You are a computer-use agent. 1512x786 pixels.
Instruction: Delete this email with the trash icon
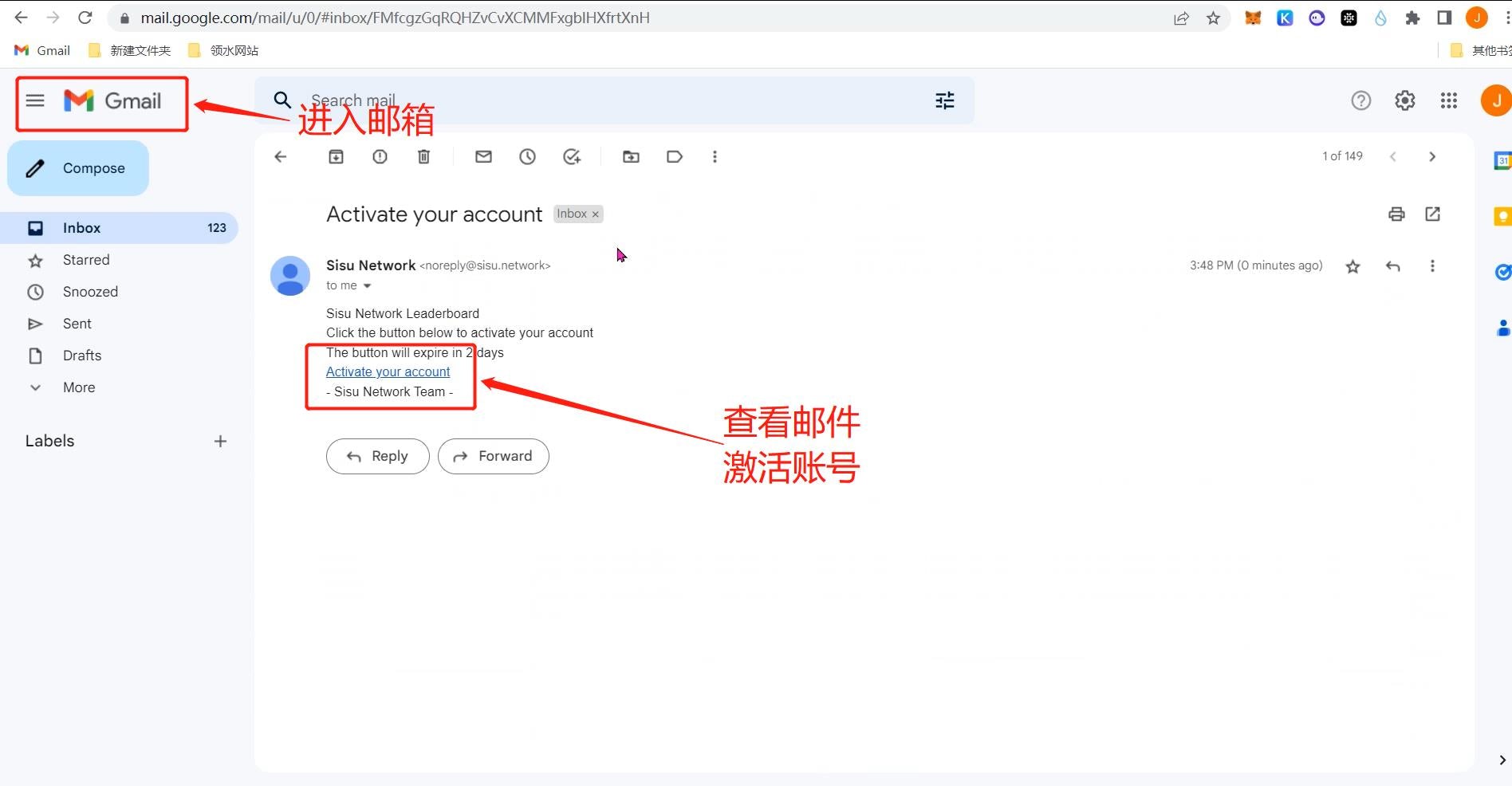(423, 156)
